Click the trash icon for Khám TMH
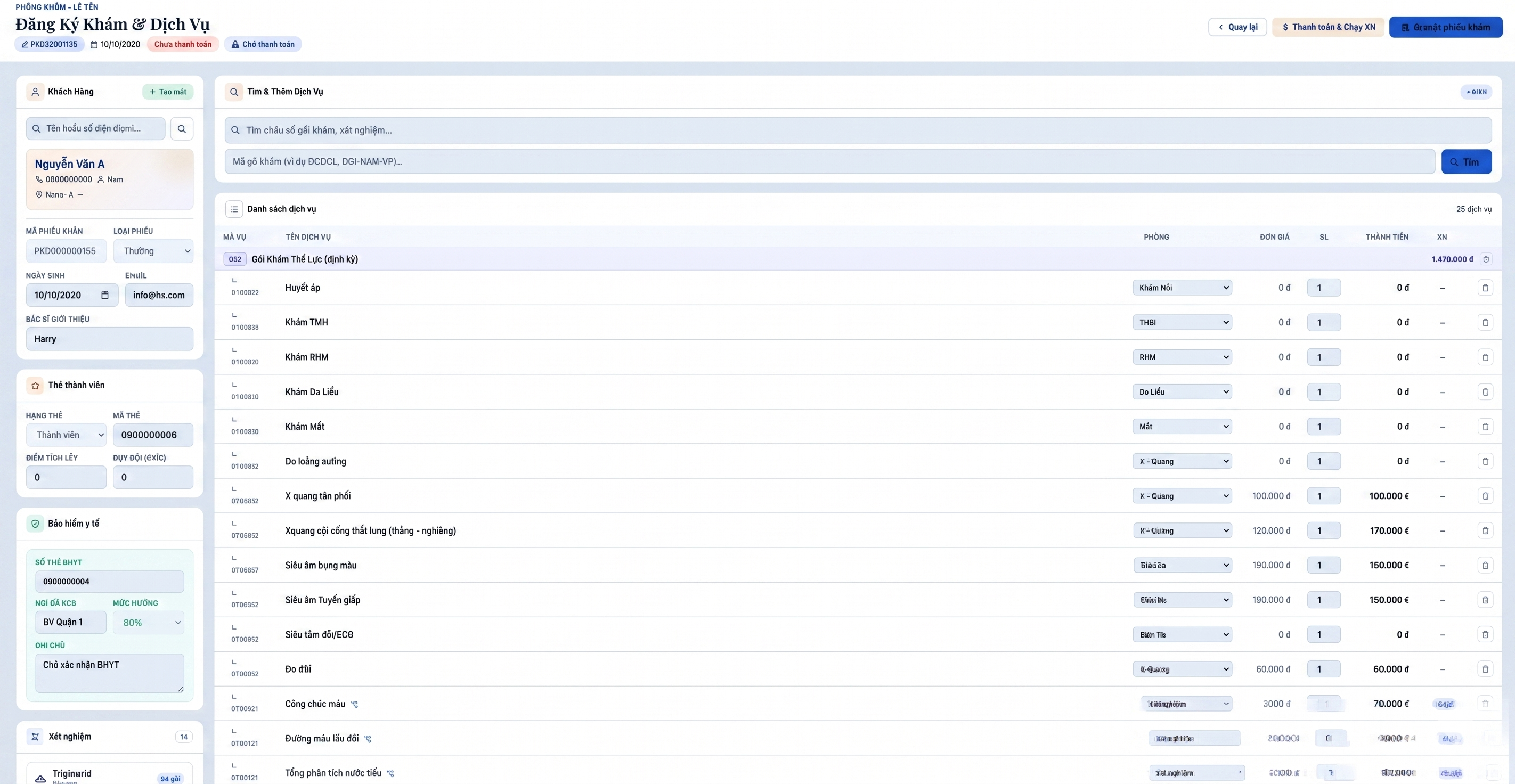Screen dimensions: 1515x784 1485,322
